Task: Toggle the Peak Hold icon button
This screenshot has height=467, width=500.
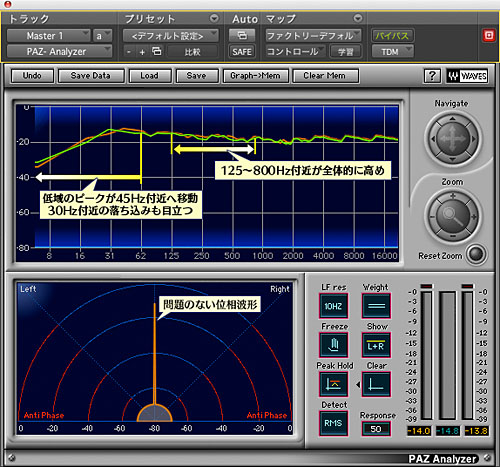Action: 334,384
